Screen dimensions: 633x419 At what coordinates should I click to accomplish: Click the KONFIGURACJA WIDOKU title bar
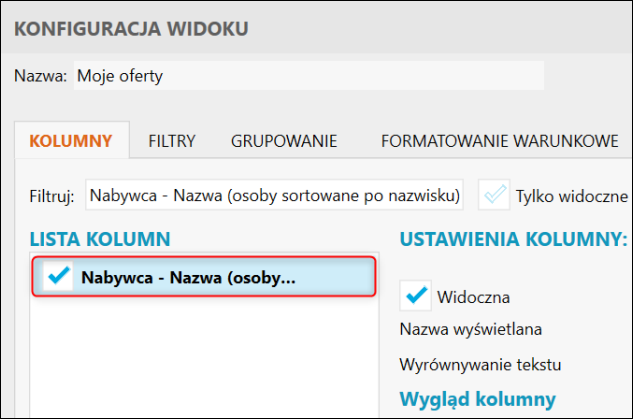click(x=316, y=28)
